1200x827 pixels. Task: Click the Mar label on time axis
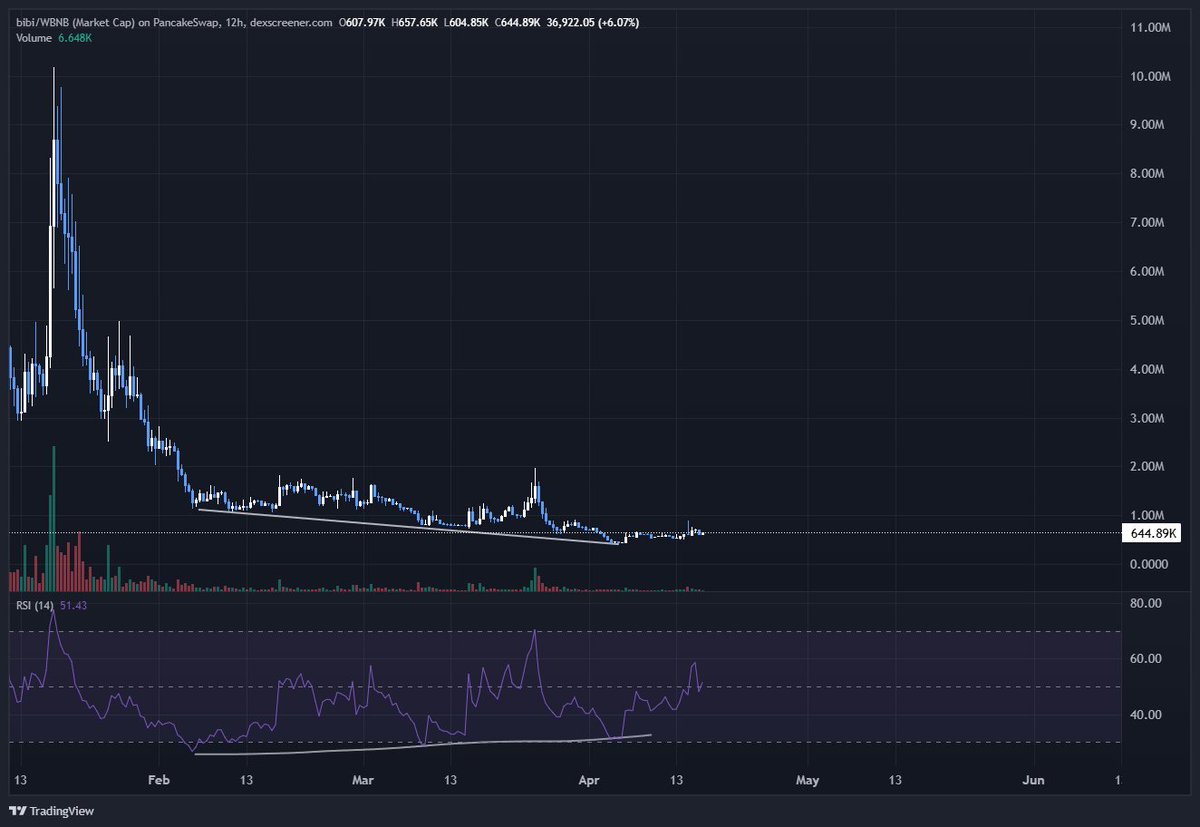[x=364, y=779]
